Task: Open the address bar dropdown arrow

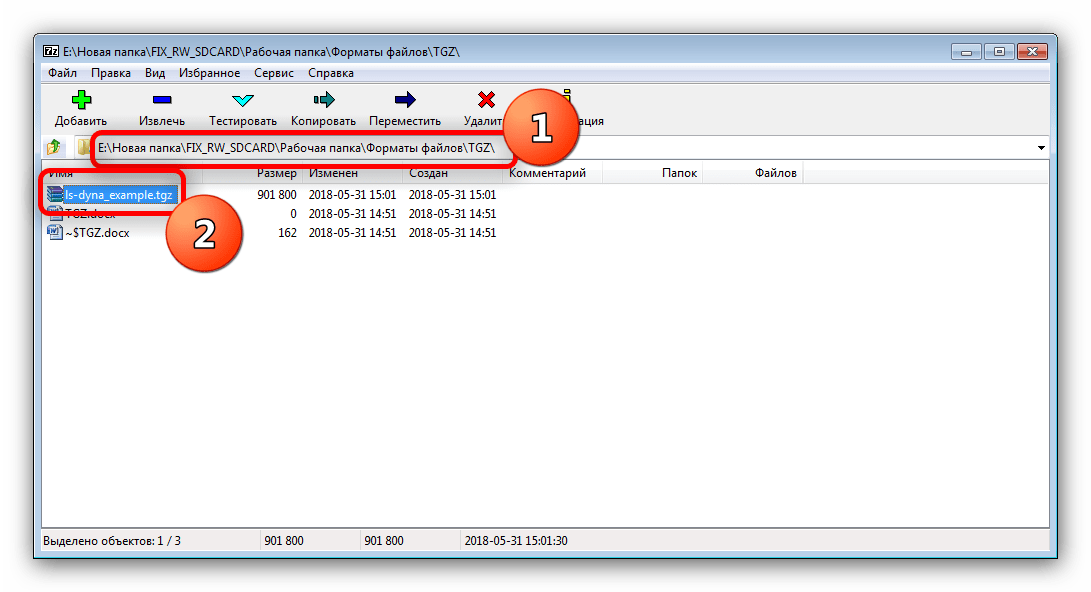Action: [1042, 148]
